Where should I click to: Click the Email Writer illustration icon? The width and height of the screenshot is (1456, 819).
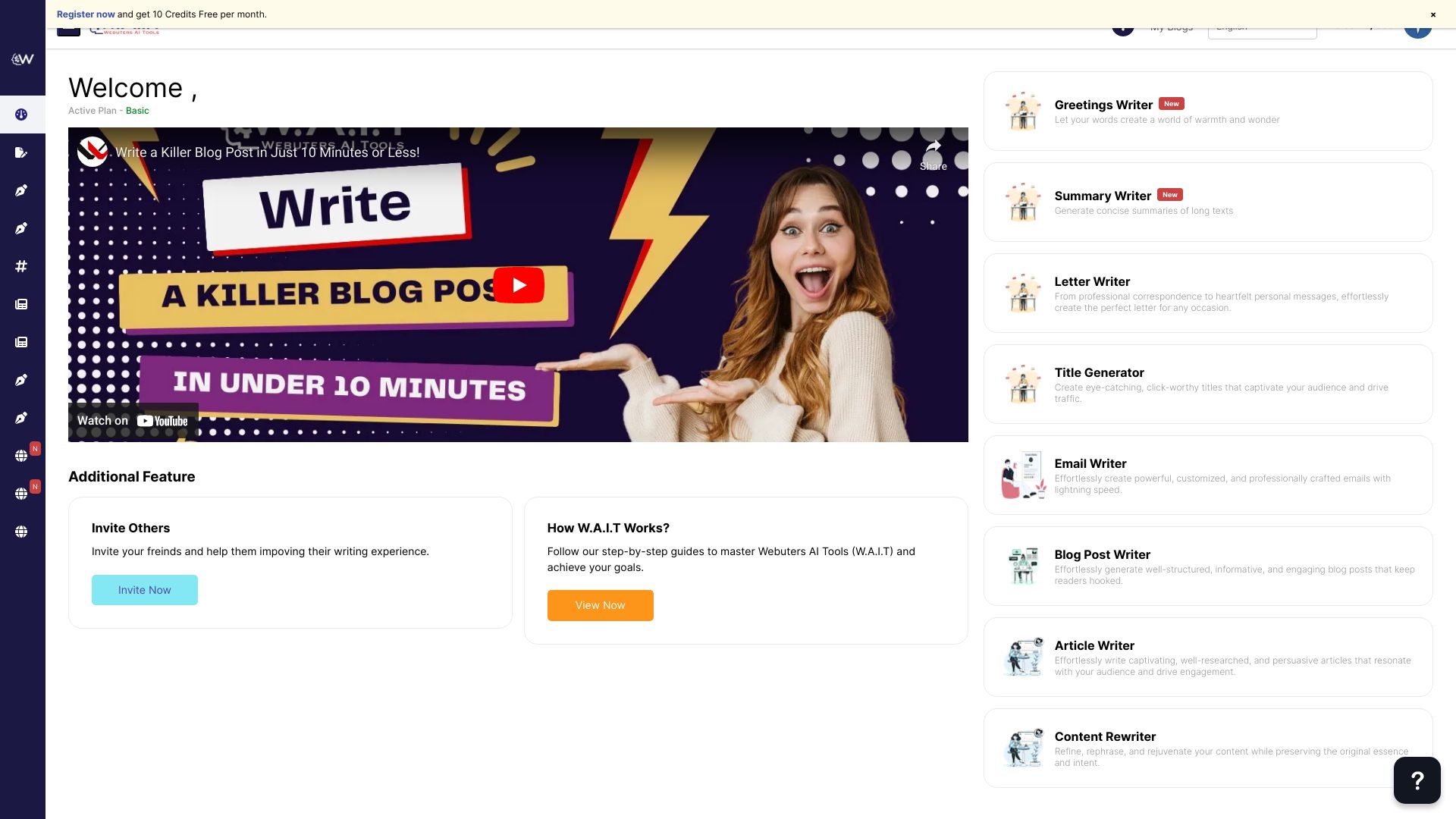coord(1023,475)
